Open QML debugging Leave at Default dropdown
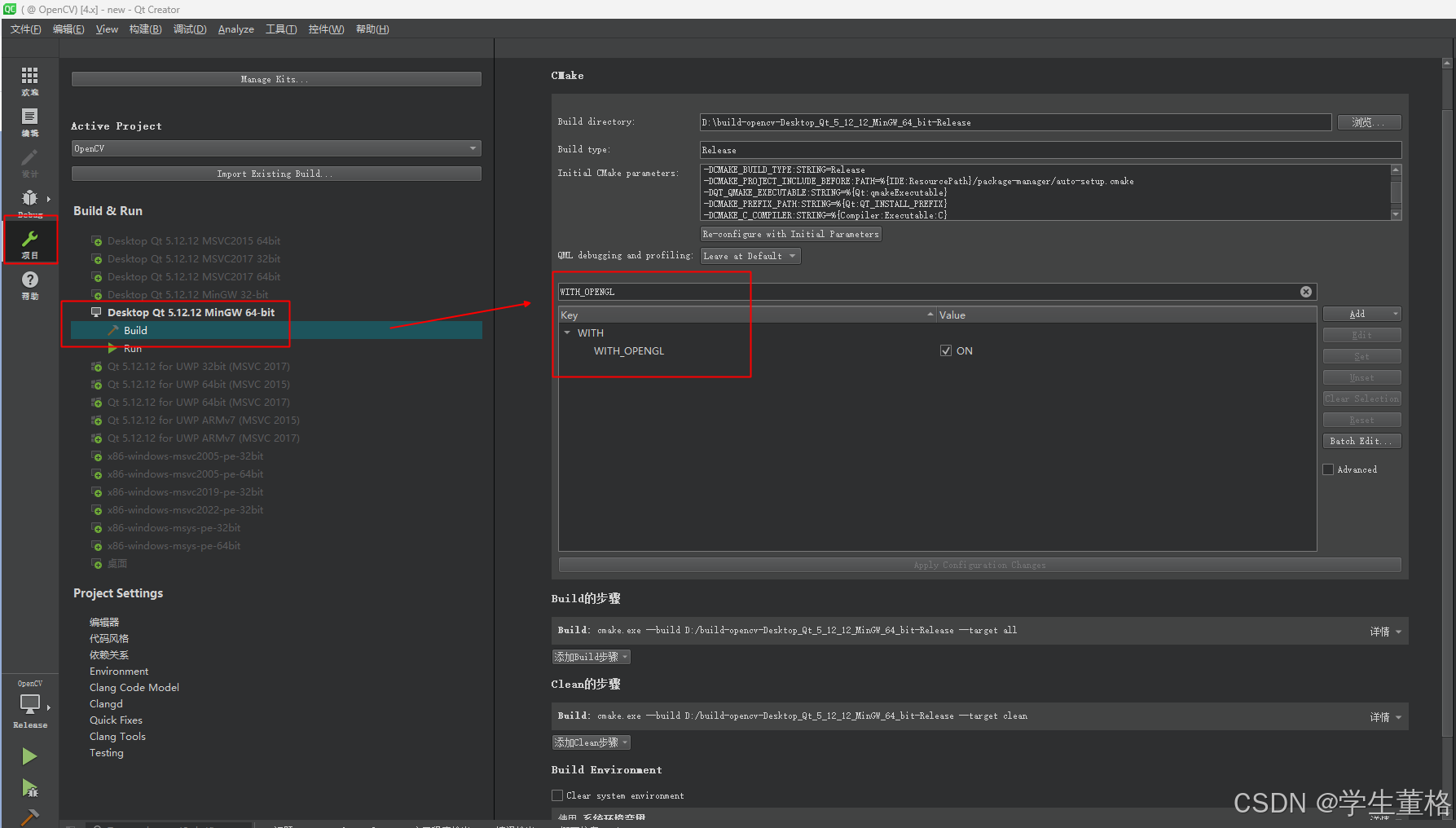Viewport: 1456px width, 828px height. (x=750, y=256)
